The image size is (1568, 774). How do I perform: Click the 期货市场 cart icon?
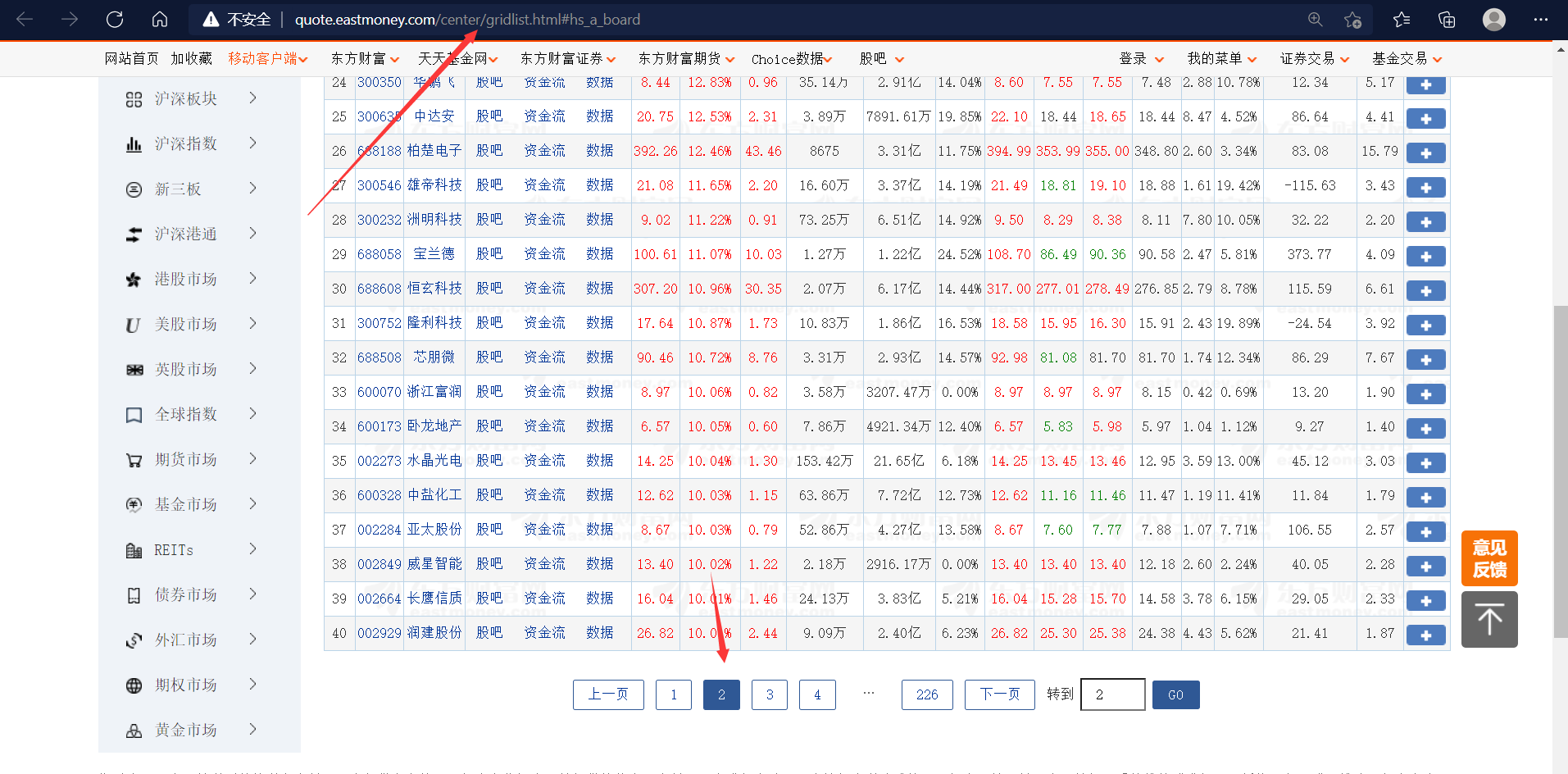(134, 460)
